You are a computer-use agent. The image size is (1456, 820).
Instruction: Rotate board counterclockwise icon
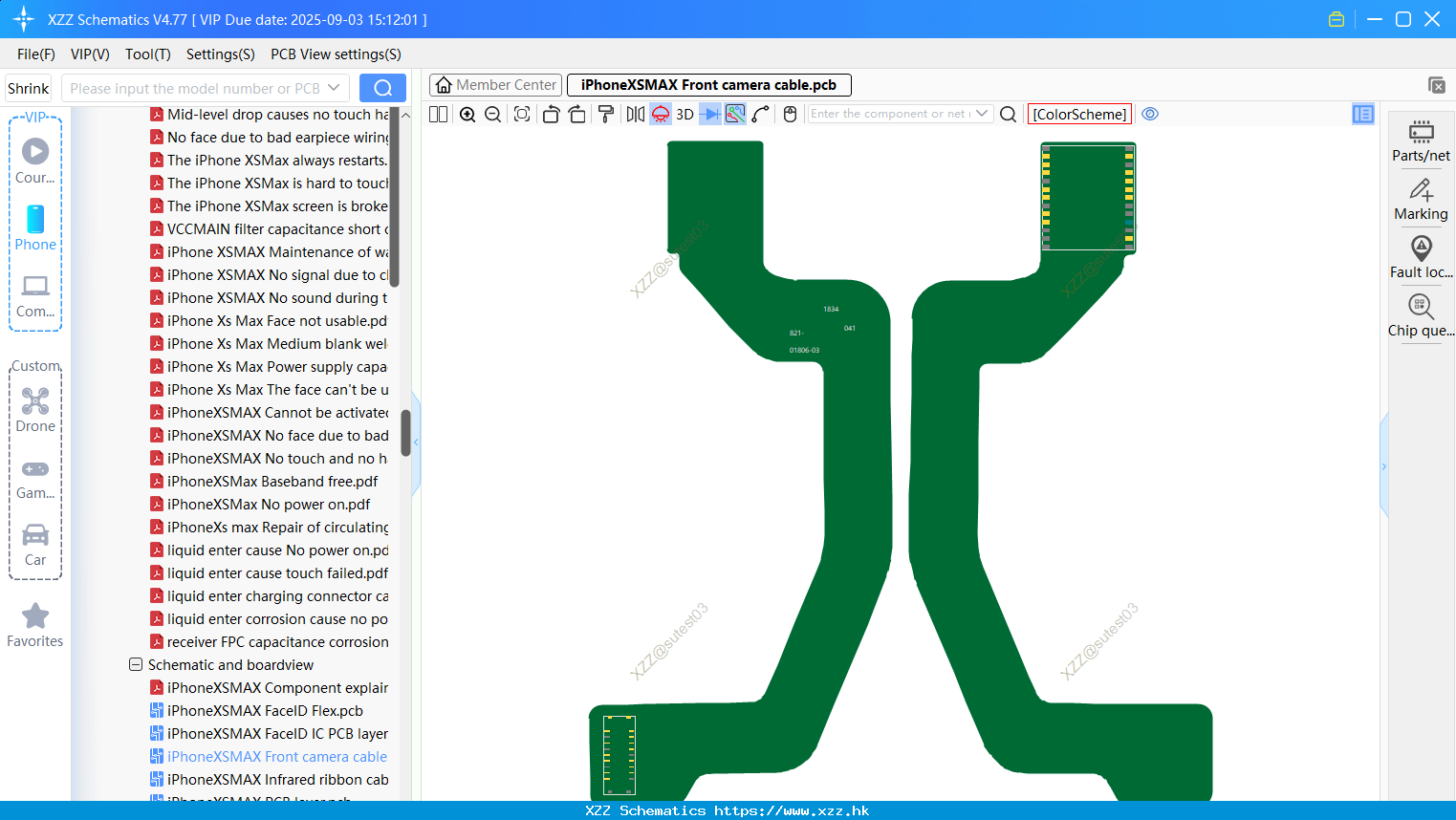(551, 115)
